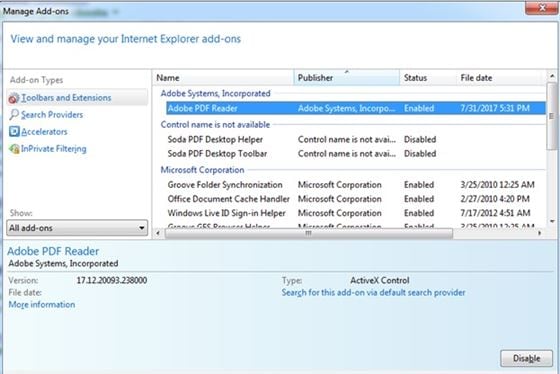Viewport: 560px width, 374px height.
Task: Open the Show All add-ons dropdown
Action: (x=77, y=228)
